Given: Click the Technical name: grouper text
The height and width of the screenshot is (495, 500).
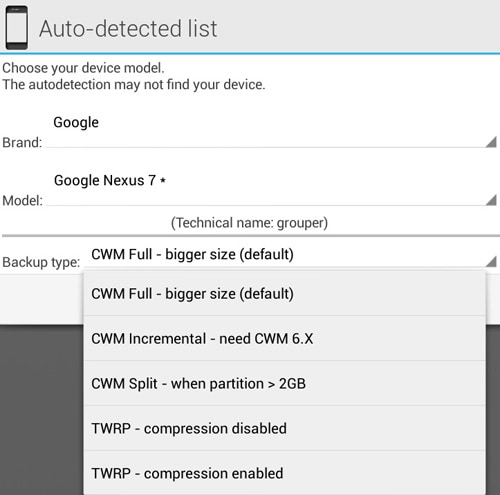Looking at the screenshot, I should [249, 223].
